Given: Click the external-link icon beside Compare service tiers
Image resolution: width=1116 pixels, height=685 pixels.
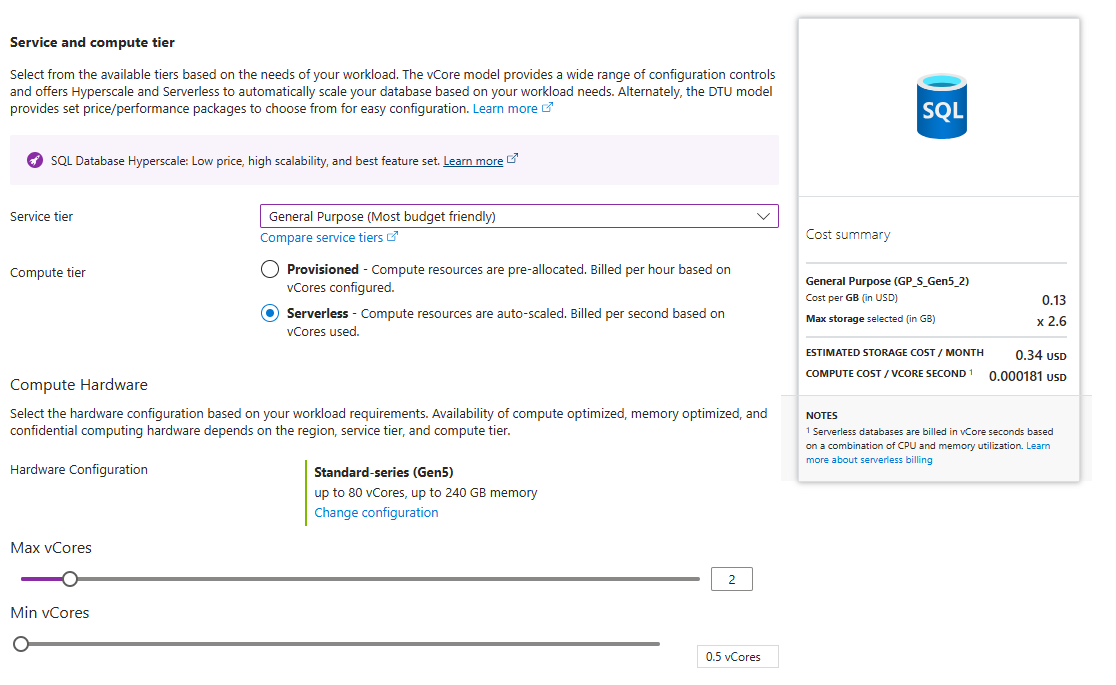Looking at the screenshot, I should click(x=392, y=236).
